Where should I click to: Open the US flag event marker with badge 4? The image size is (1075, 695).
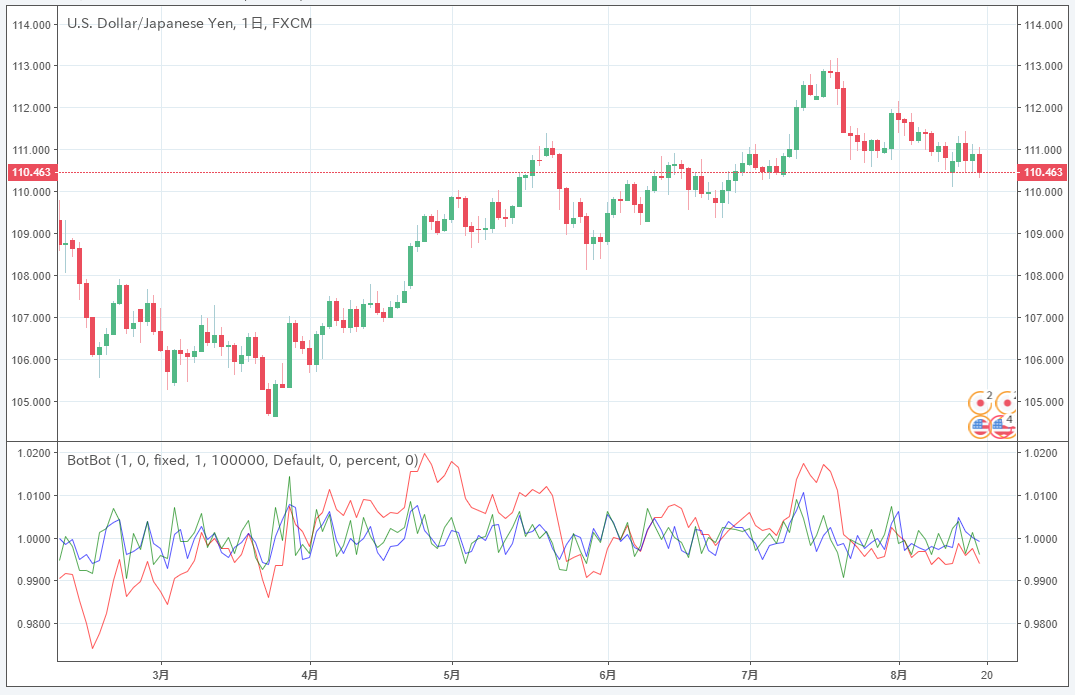[1002, 427]
